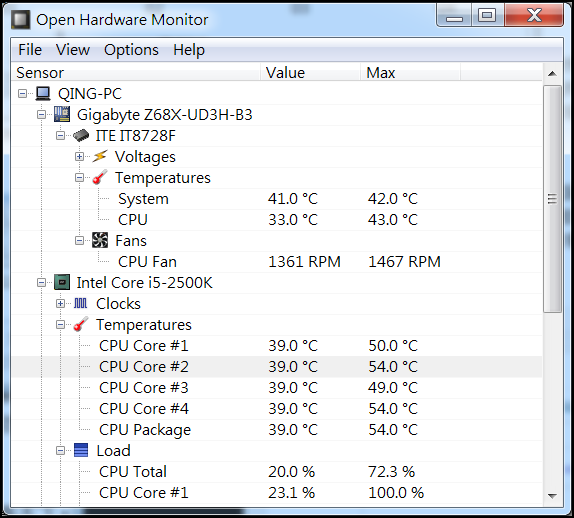Open the Help menu
This screenshot has height=518, width=574.
point(189,50)
